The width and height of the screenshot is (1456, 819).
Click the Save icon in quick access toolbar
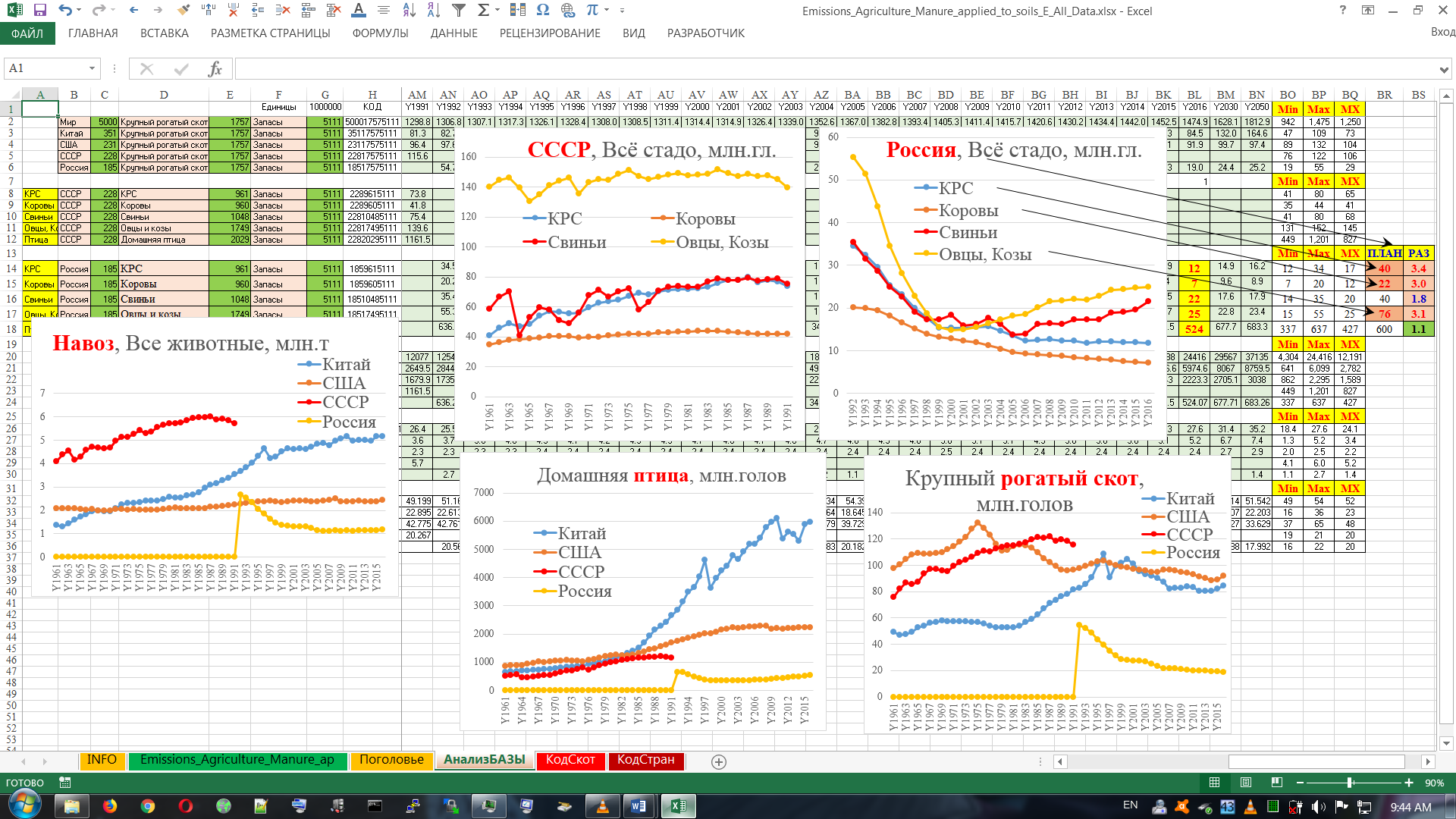(x=39, y=11)
